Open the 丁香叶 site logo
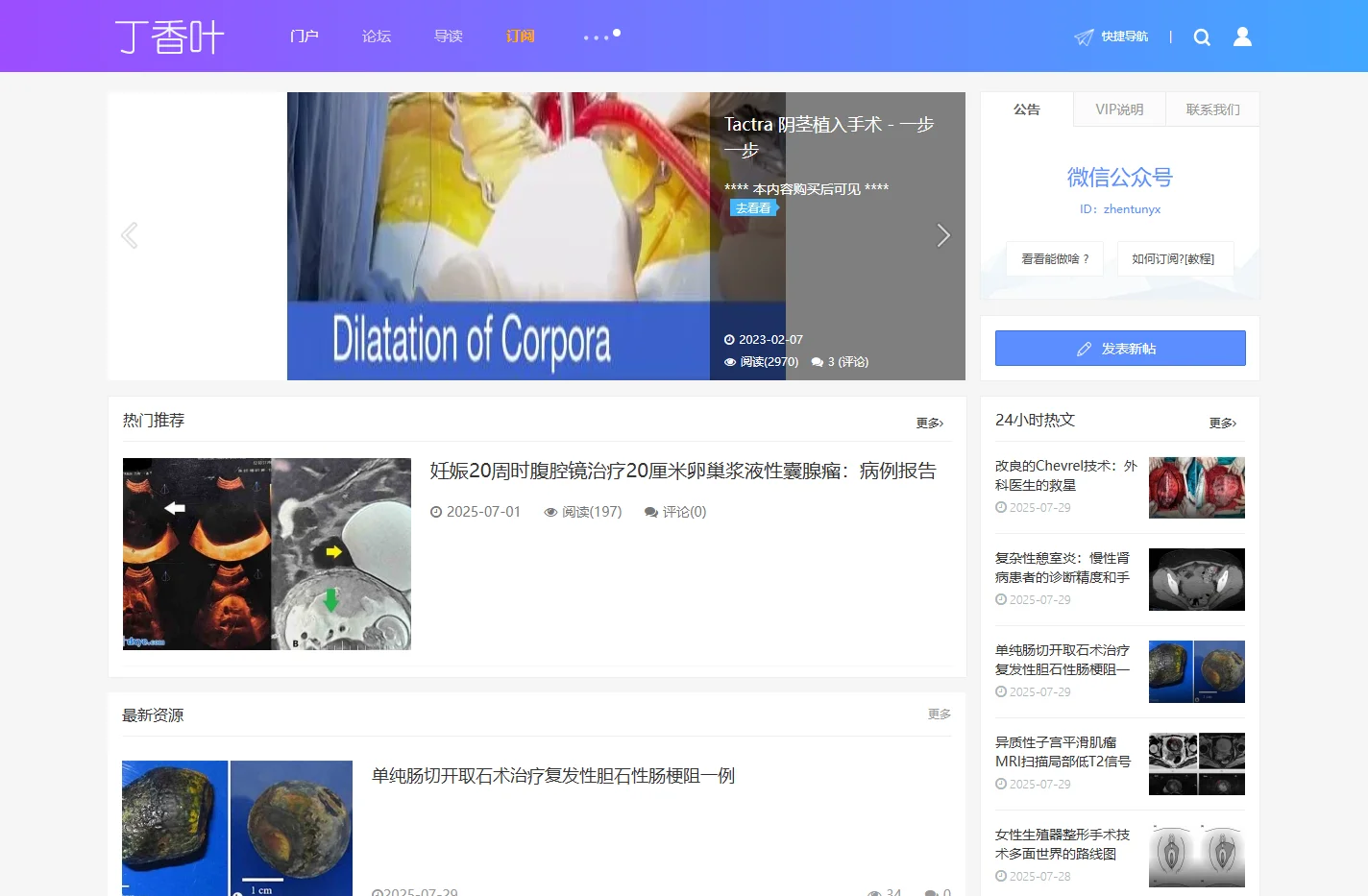The height and width of the screenshot is (896, 1368). coord(170,37)
